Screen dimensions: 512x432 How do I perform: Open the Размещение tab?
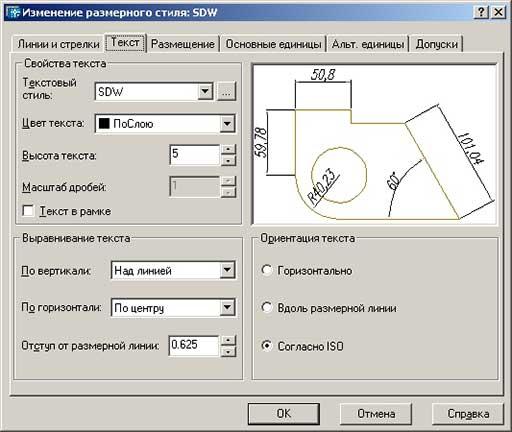coord(183,44)
